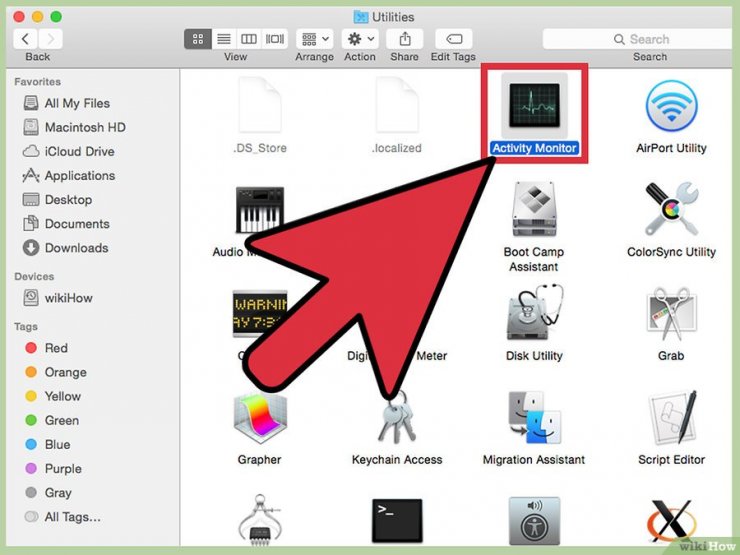Click the Share toolbar button

pyautogui.click(x=404, y=39)
